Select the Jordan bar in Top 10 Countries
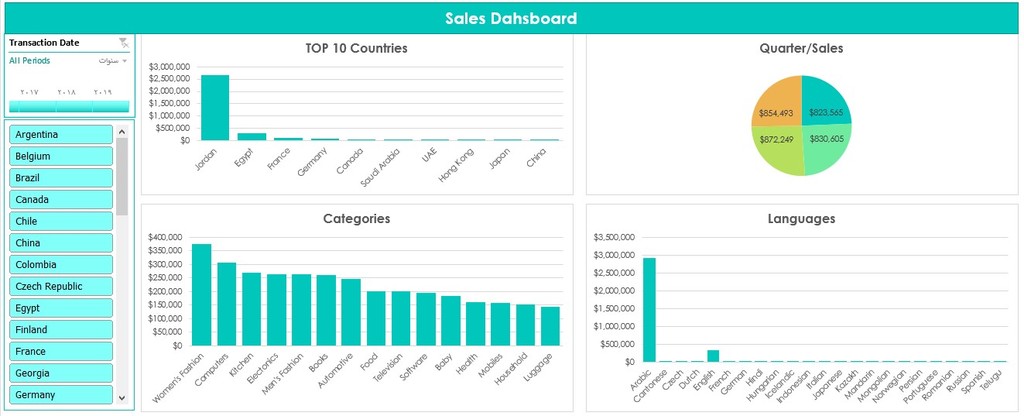1024x416 pixels. coord(215,107)
